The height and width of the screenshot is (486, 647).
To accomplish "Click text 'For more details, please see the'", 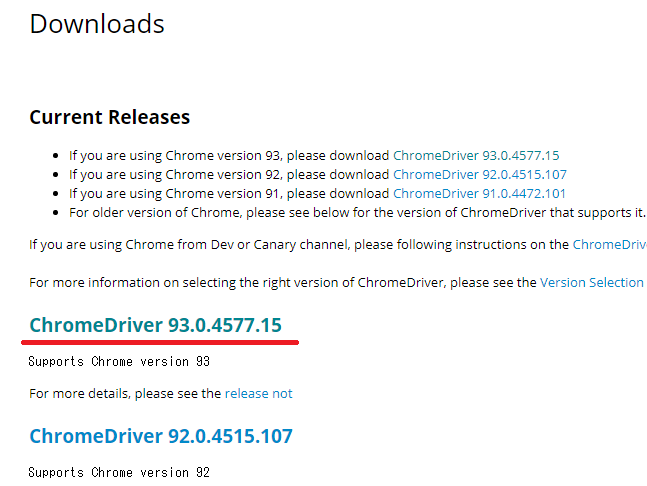I will pyautogui.click(x=125, y=394).
